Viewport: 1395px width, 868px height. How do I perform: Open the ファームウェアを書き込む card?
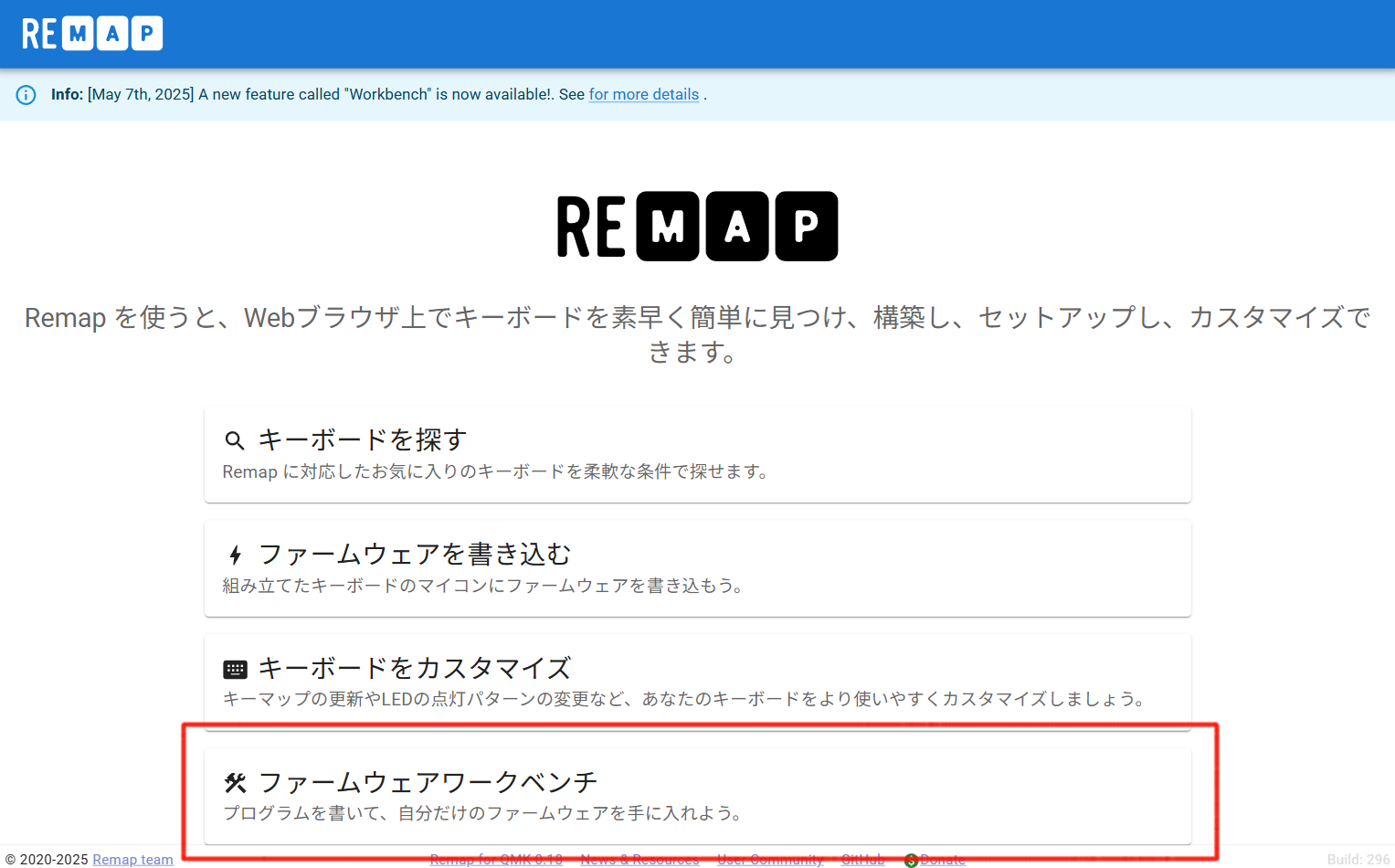pyautogui.click(x=698, y=568)
